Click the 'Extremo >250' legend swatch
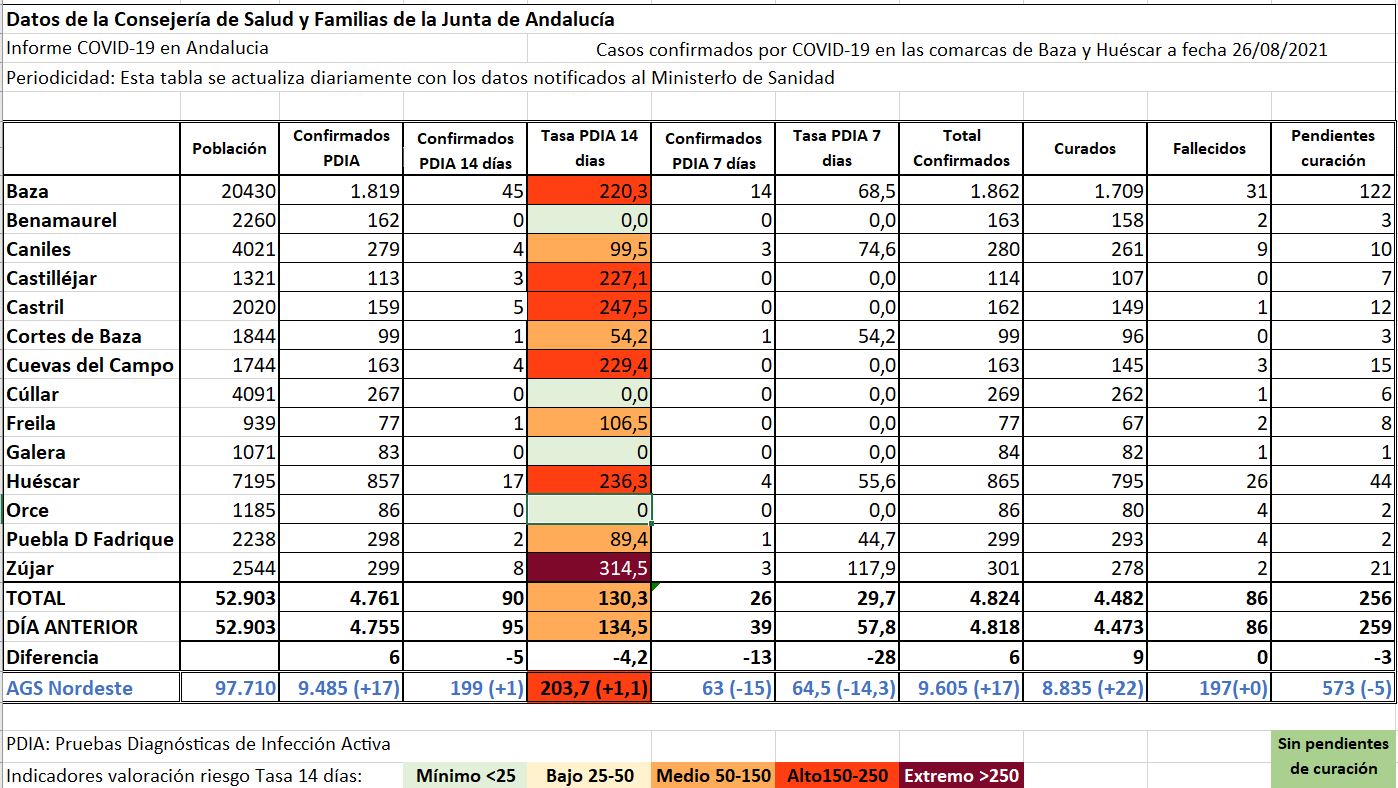Screen dimensions: 1398x788 tap(959, 775)
